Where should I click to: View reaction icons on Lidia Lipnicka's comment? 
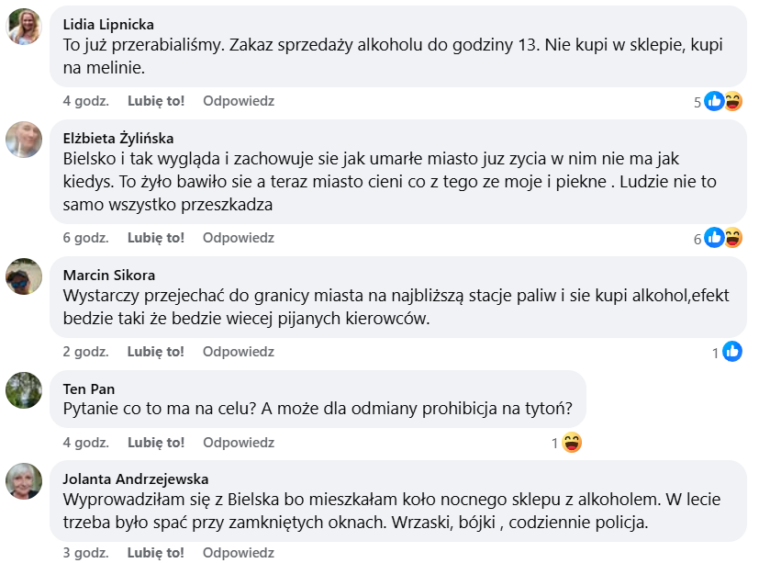coord(723,101)
